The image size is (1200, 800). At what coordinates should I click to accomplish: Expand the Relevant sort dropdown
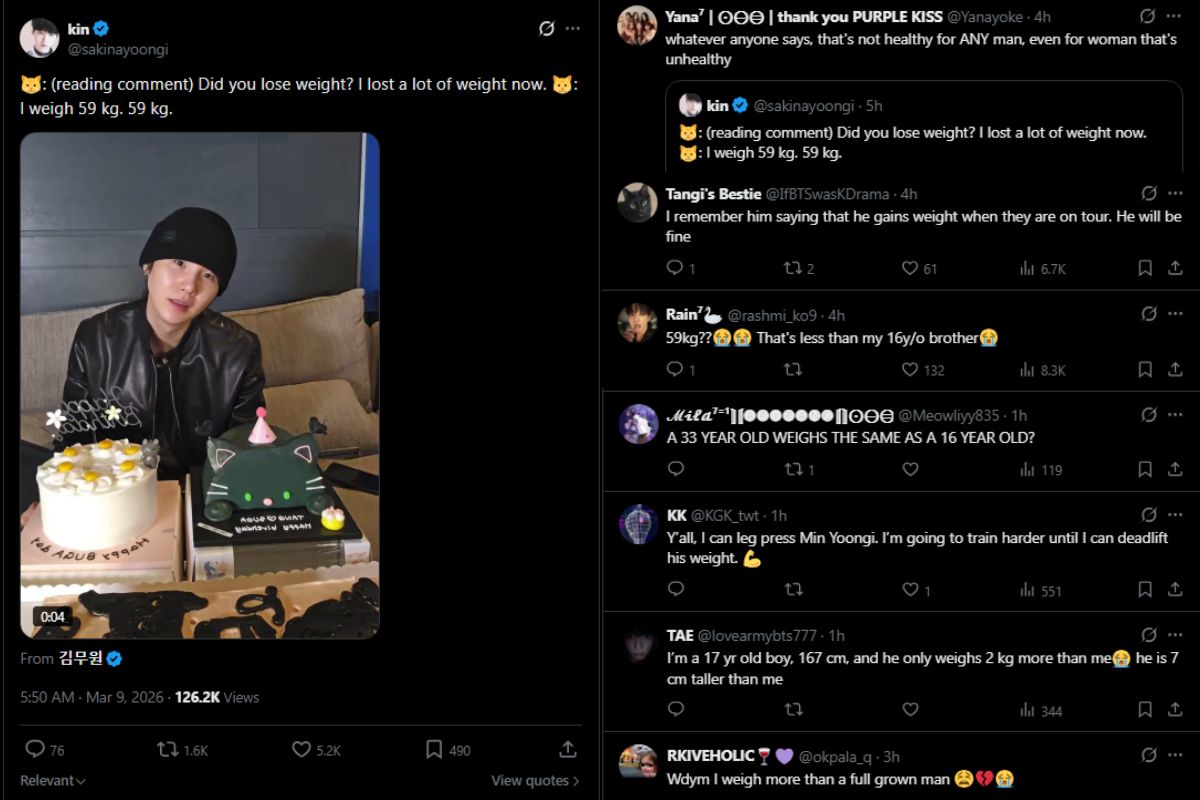click(x=53, y=781)
